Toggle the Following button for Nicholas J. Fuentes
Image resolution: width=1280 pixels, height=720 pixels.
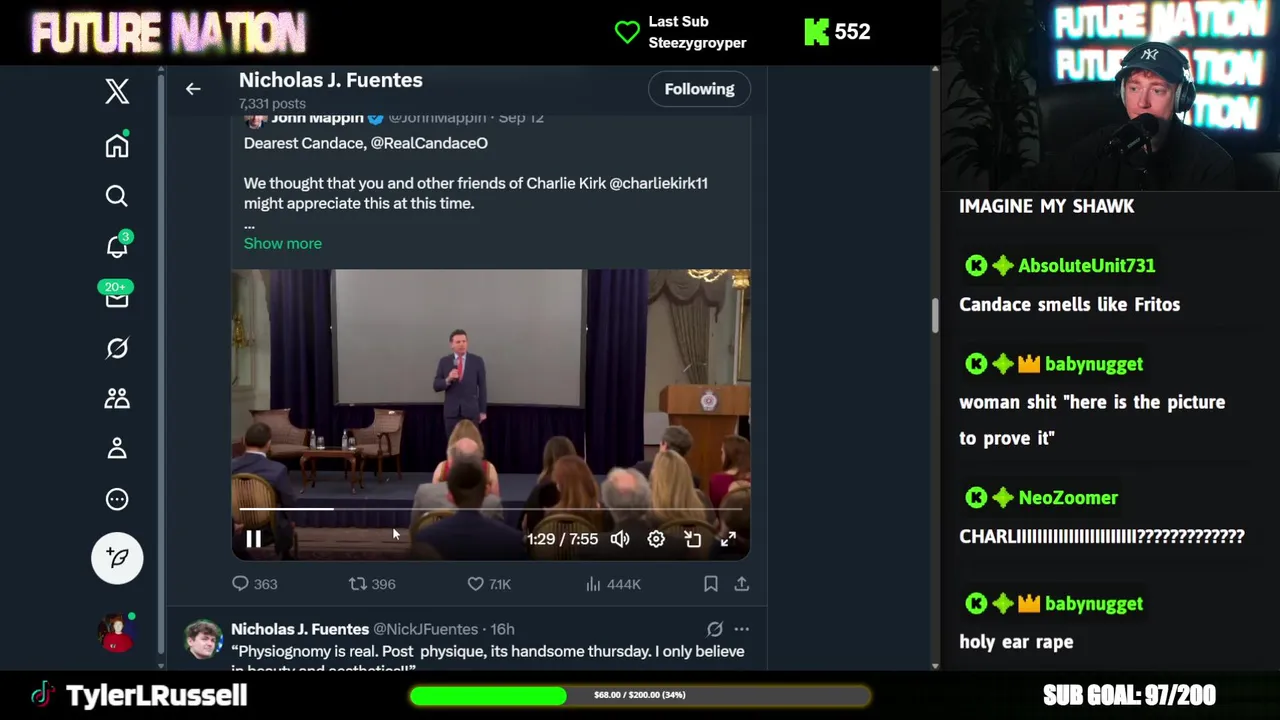pos(699,89)
